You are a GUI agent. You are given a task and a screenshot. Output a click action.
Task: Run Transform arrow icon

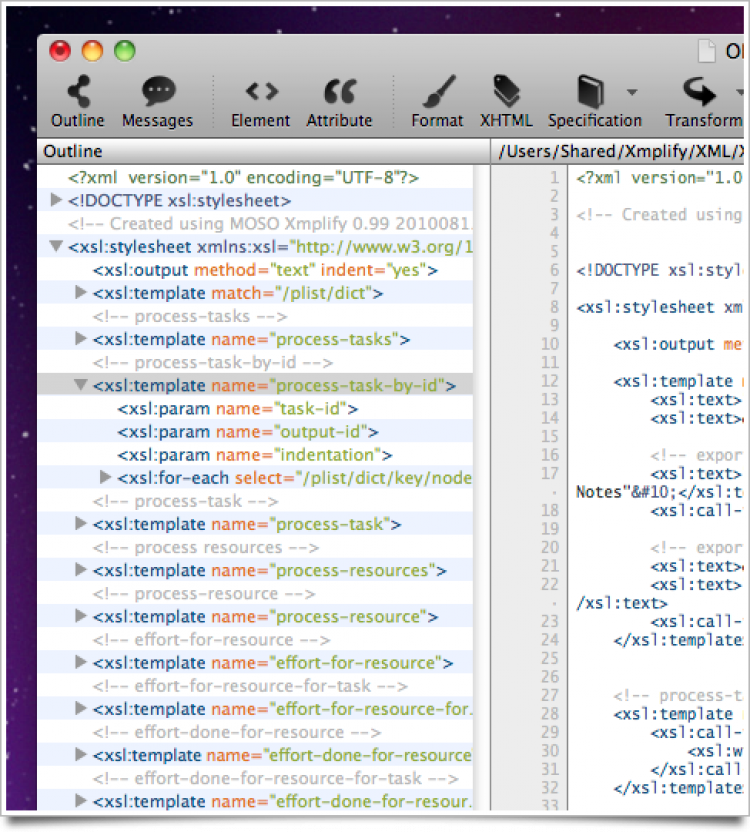tap(699, 91)
